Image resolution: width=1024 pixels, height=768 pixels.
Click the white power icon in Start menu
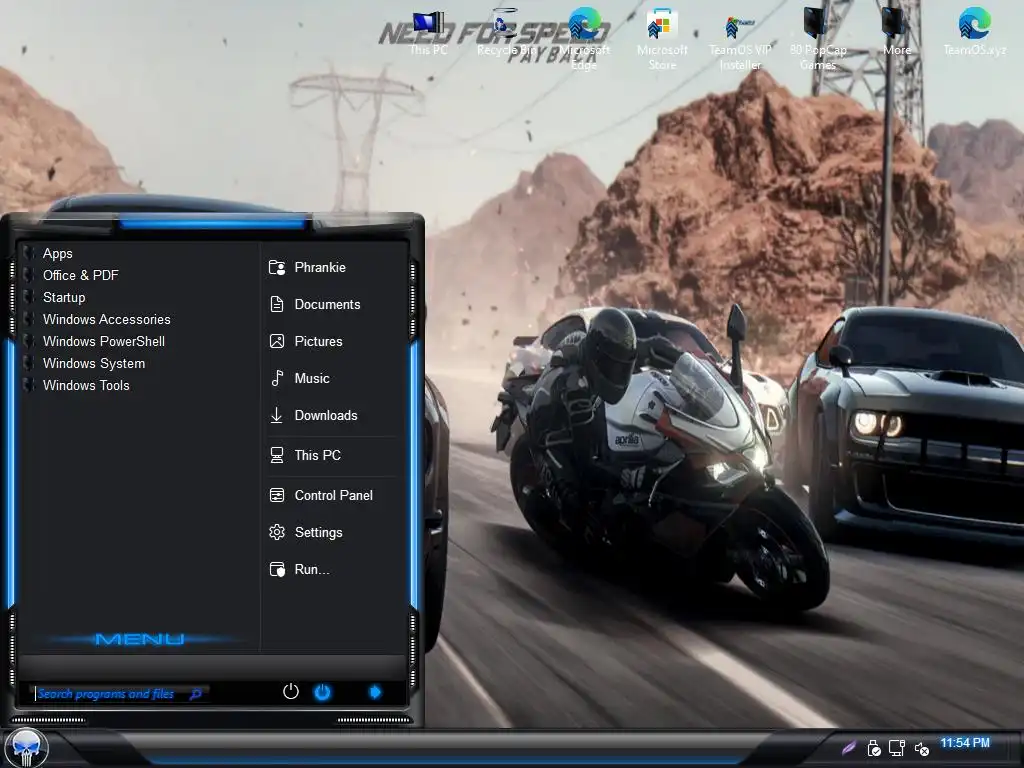(x=291, y=692)
